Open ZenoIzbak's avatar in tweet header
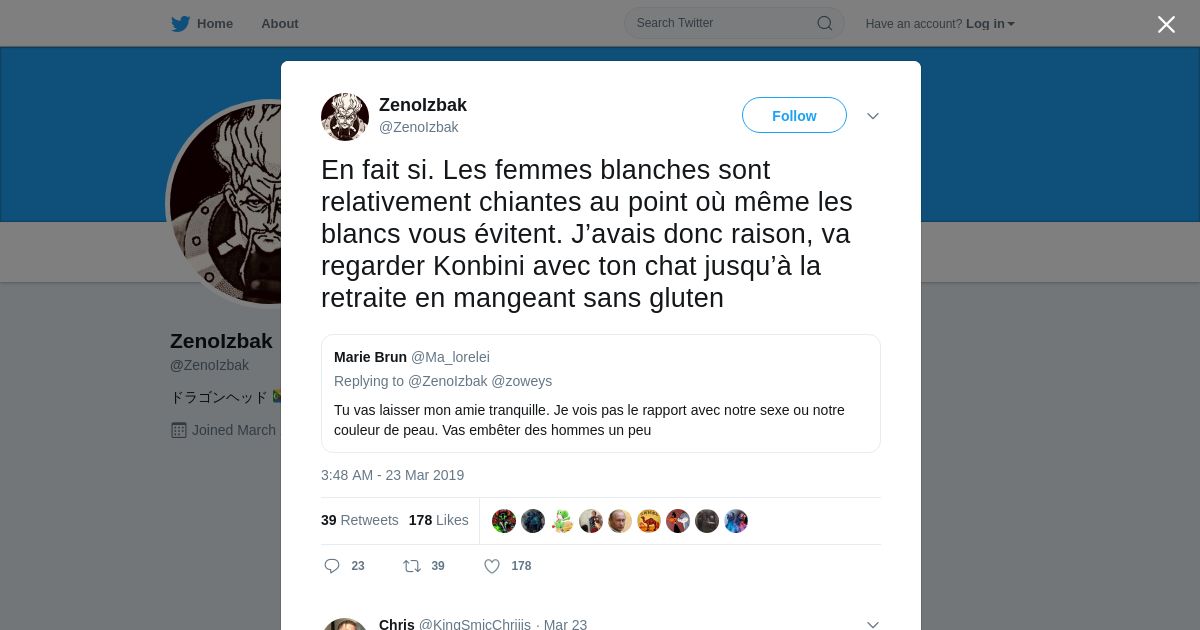This screenshot has height=630, width=1200. 345,117
